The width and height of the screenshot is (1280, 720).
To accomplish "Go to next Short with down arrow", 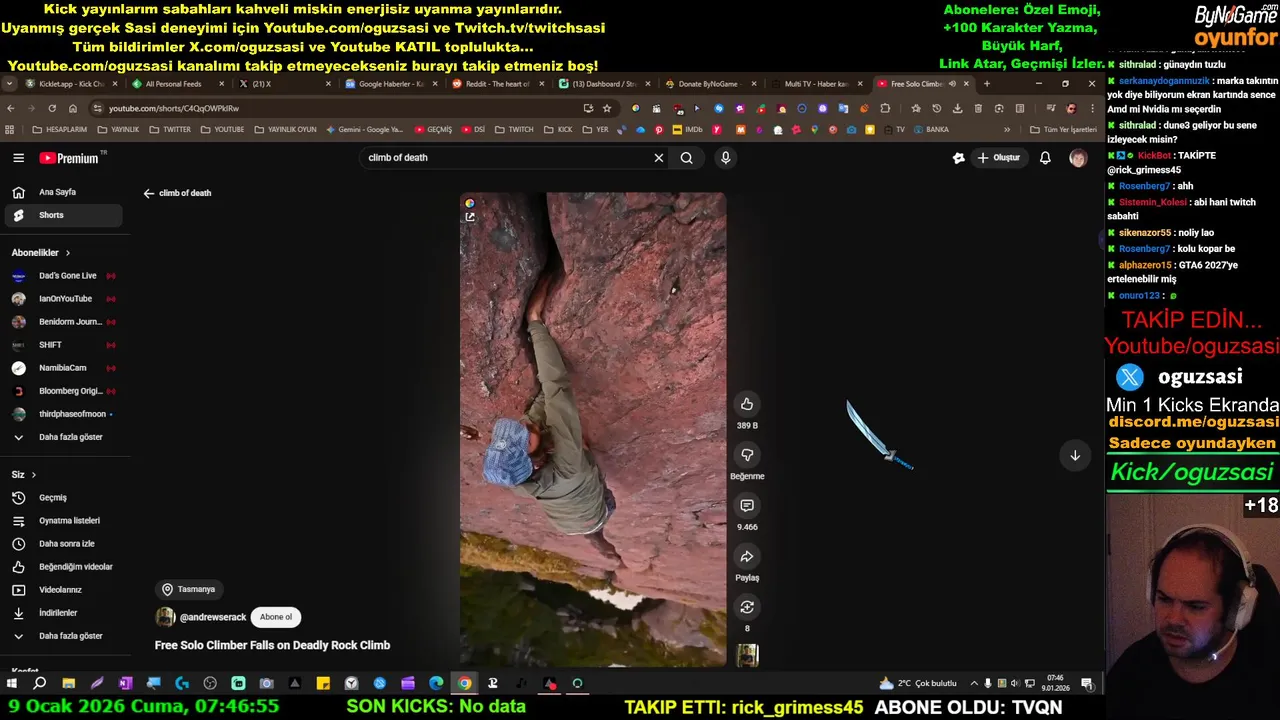I will 1075,456.
